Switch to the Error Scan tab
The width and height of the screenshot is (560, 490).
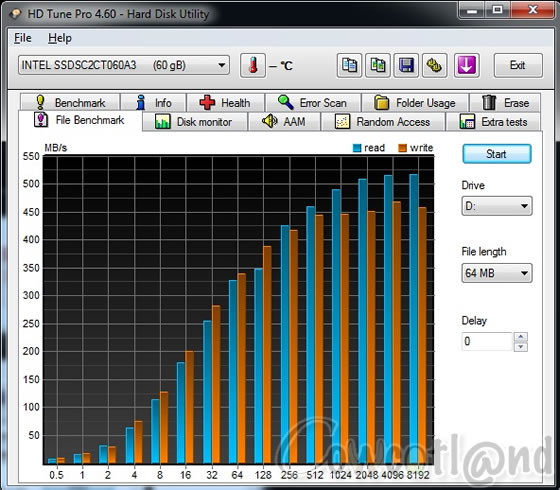pos(313,103)
